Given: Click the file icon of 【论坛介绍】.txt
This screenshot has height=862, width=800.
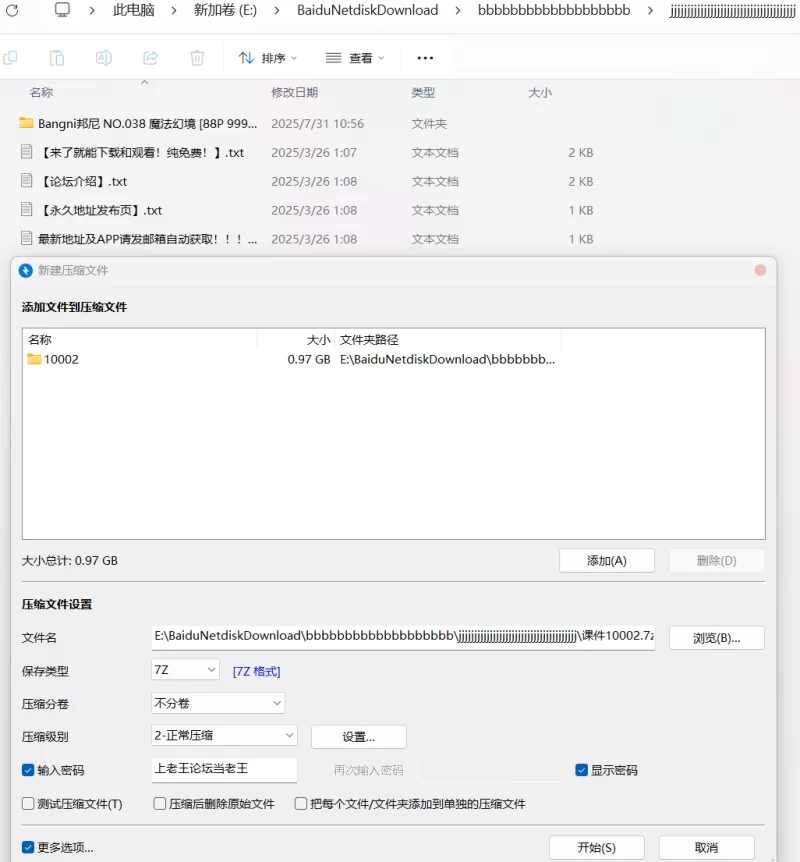Looking at the screenshot, I should coord(26,180).
